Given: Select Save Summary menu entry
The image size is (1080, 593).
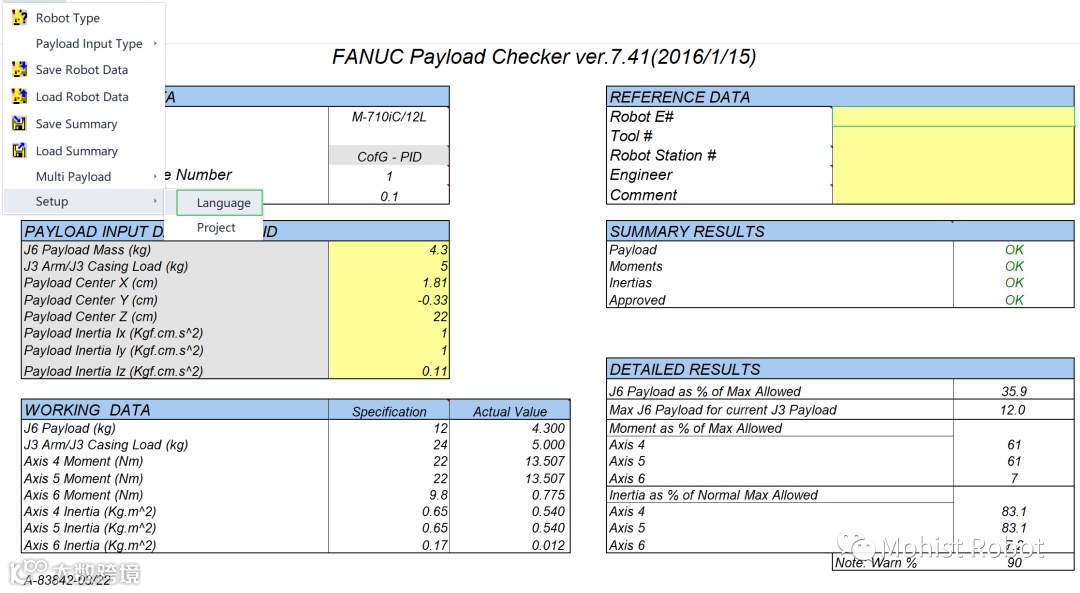Looking at the screenshot, I should [76, 124].
